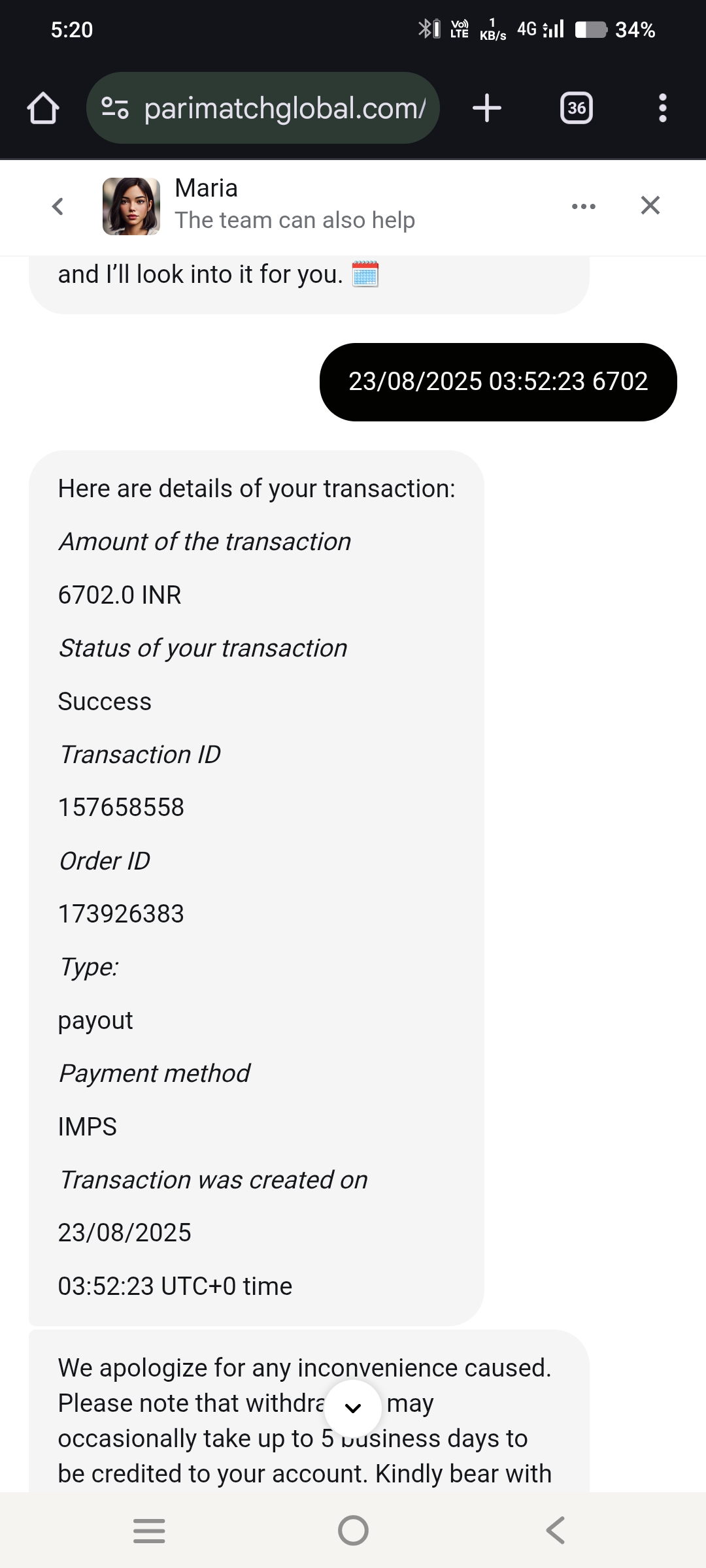The width and height of the screenshot is (706, 1568).
Task: Open the browser three-dot overflow menu
Action: [662, 108]
